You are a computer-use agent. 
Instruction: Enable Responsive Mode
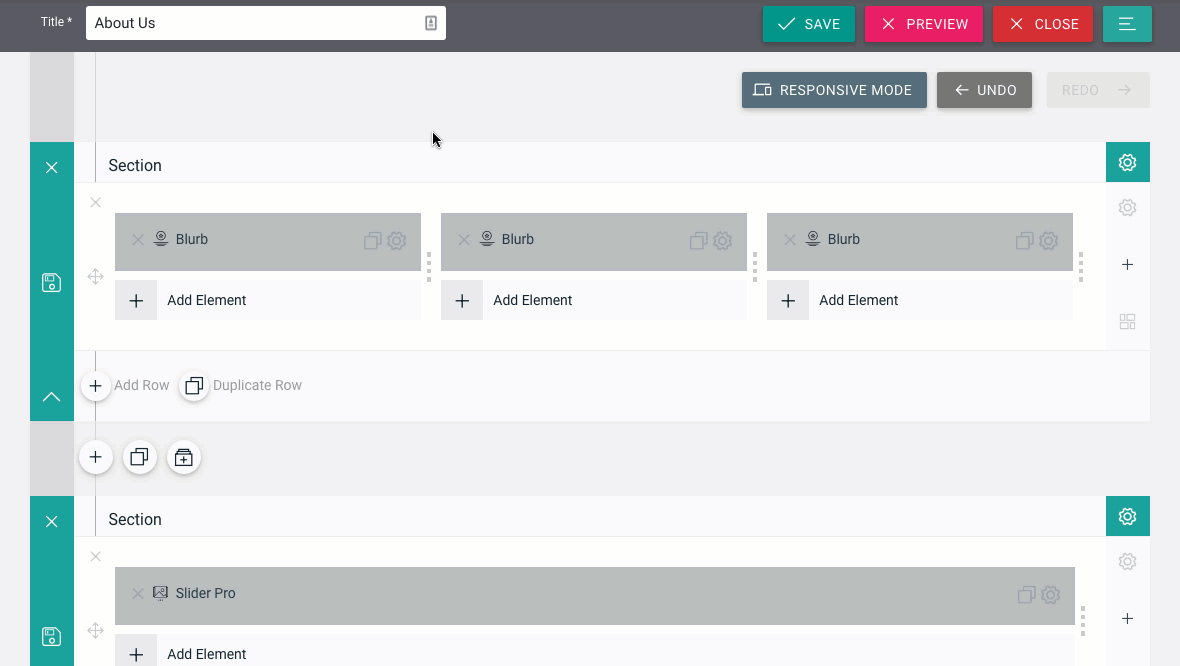[834, 89]
